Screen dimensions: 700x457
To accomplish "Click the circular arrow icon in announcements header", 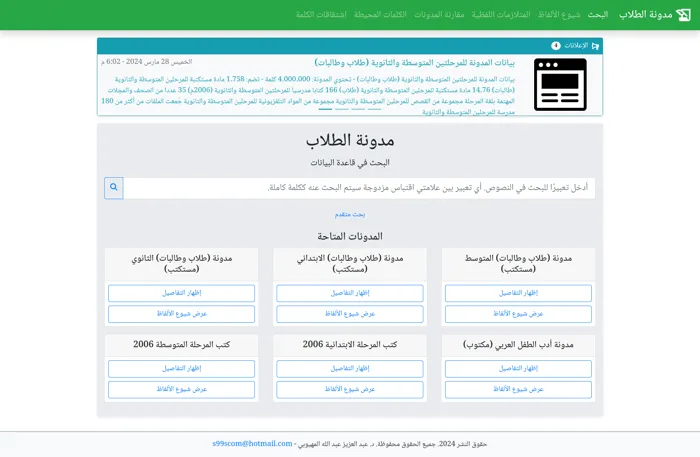I will pos(556,46).
